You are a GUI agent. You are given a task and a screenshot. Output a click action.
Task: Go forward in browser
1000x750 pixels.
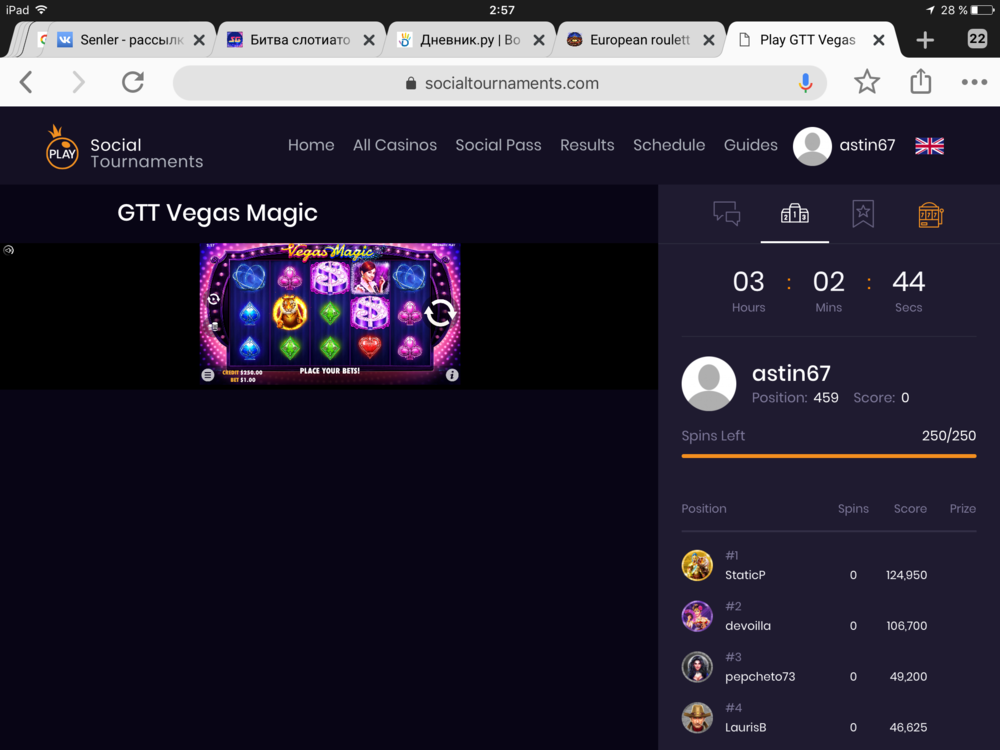(x=78, y=82)
